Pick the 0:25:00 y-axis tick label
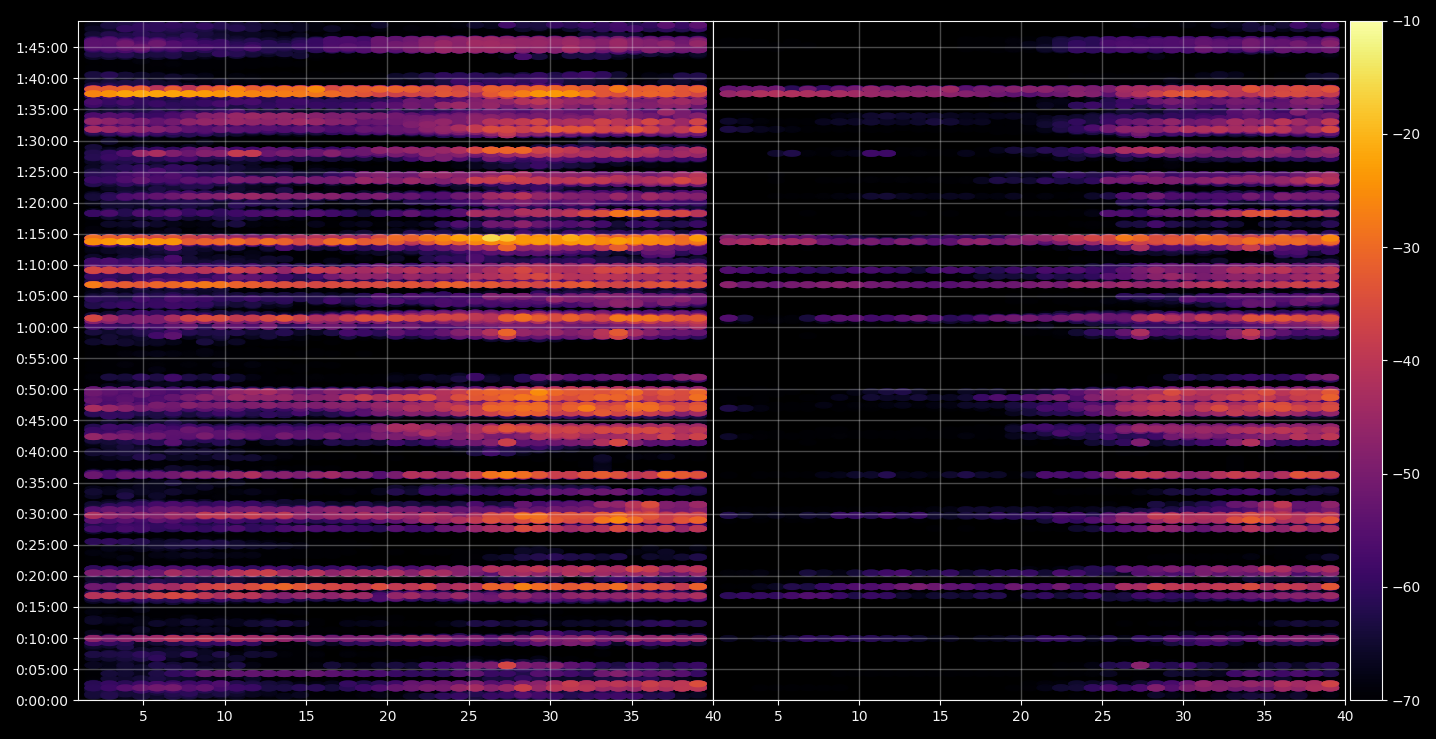Image resolution: width=1436 pixels, height=739 pixels. click(42, 545)
